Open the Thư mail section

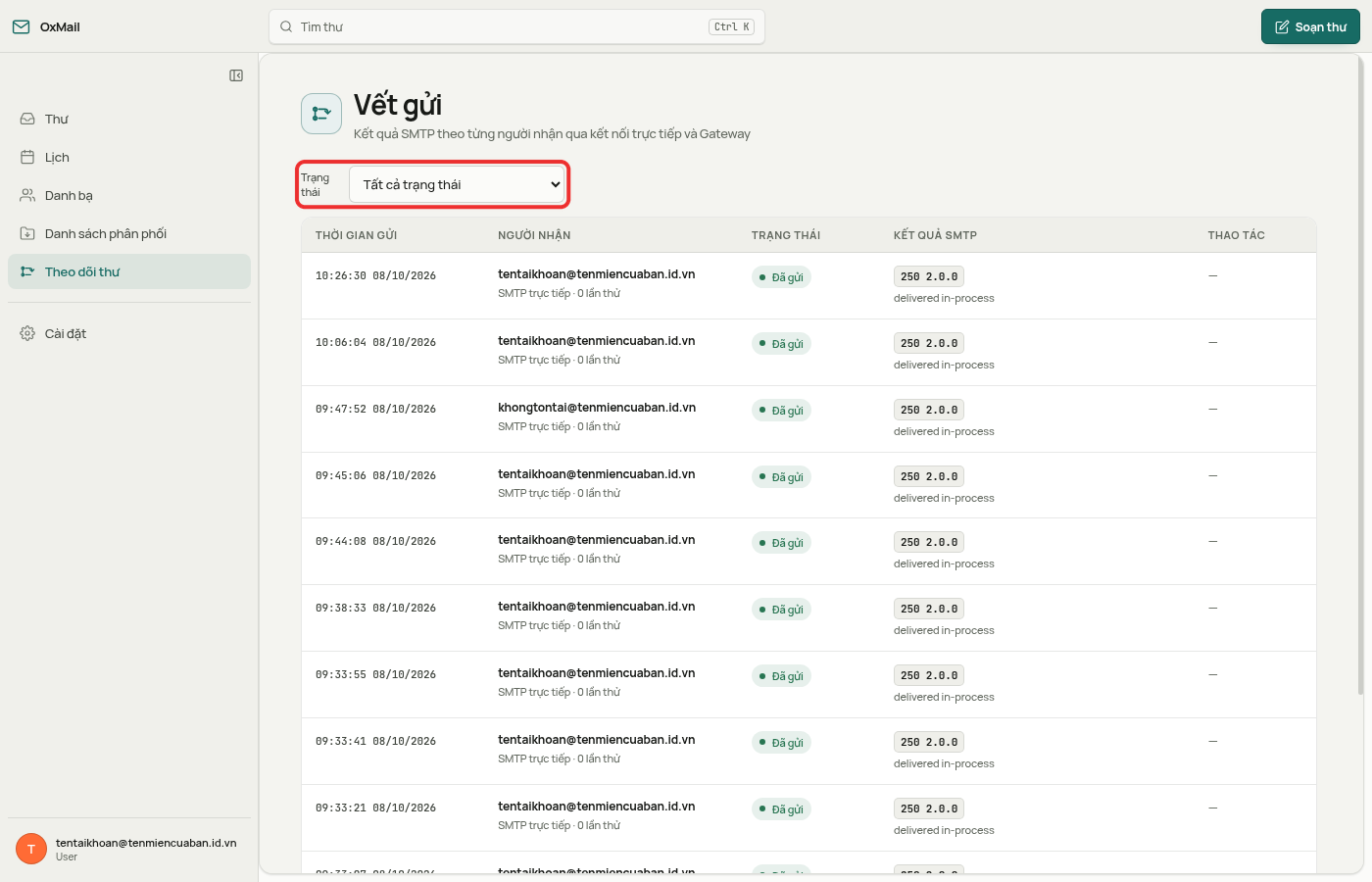pos(129,119)
